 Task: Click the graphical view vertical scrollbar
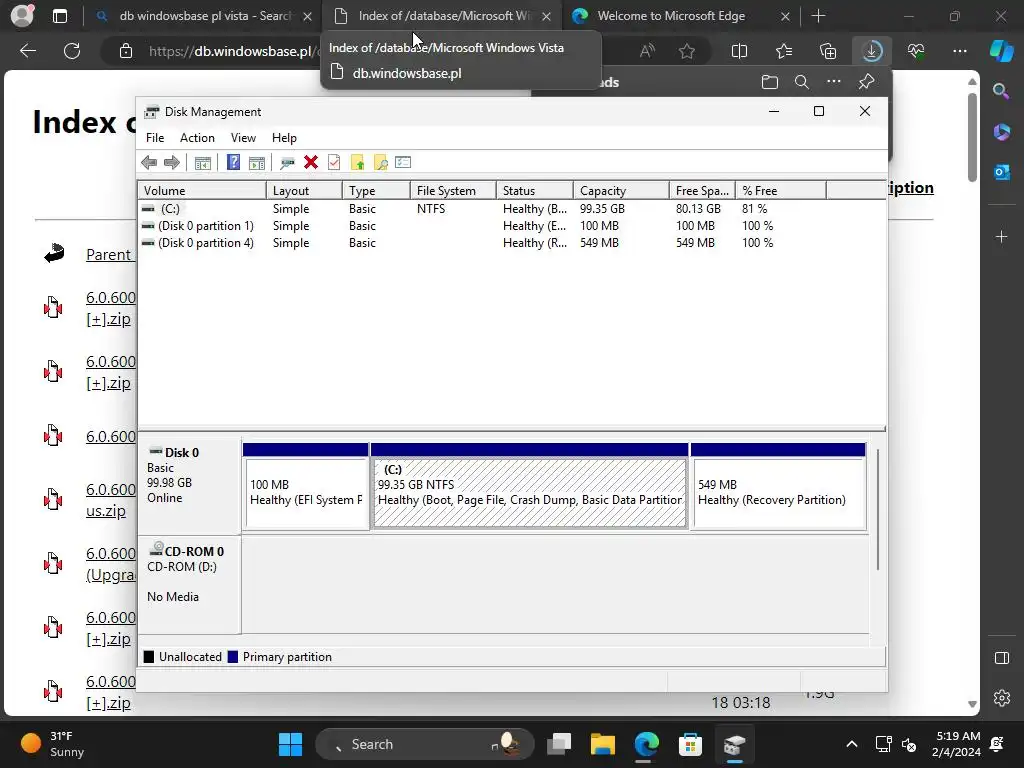(x=878, y=509)
